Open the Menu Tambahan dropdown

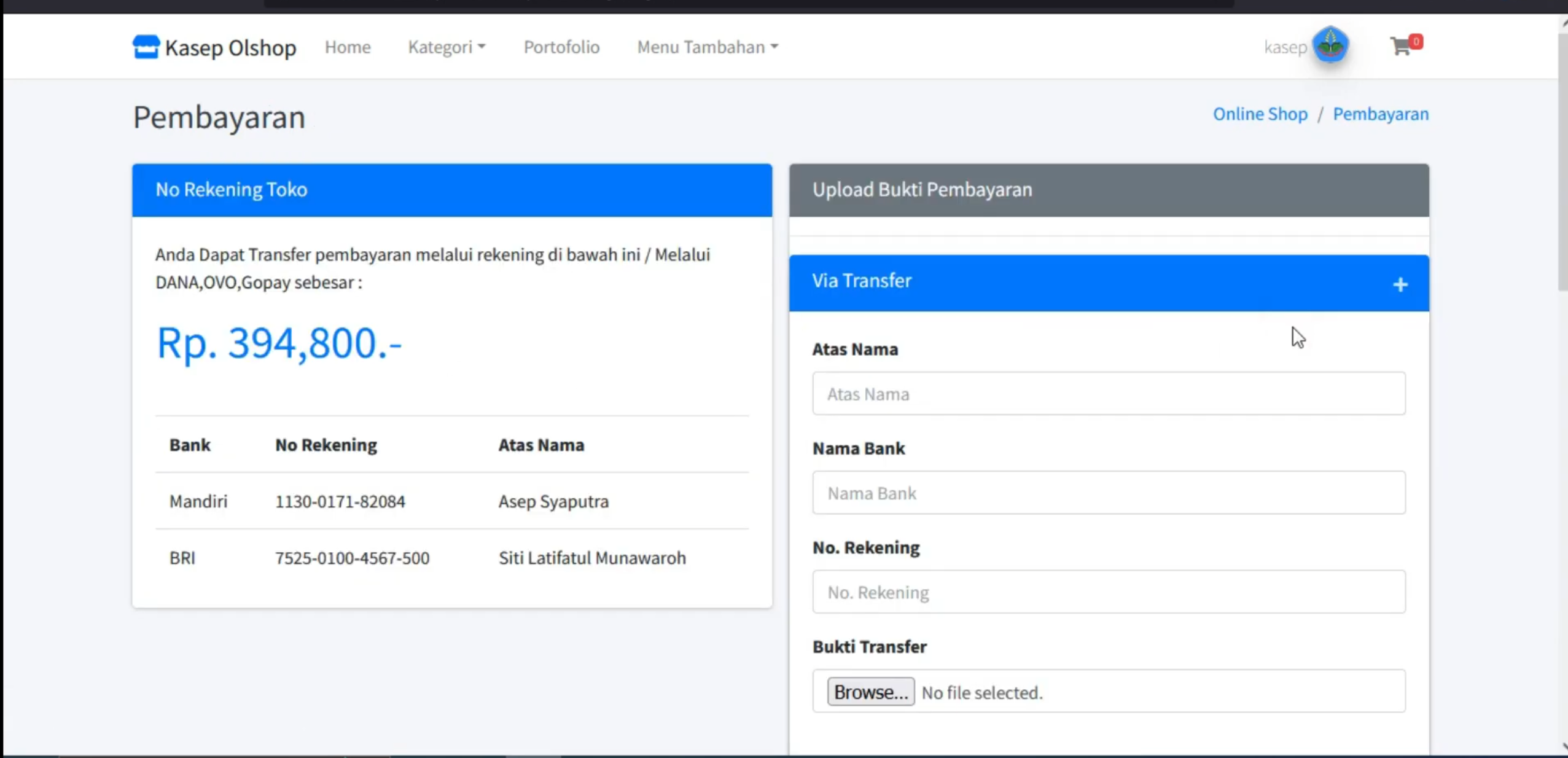[708, 47]
